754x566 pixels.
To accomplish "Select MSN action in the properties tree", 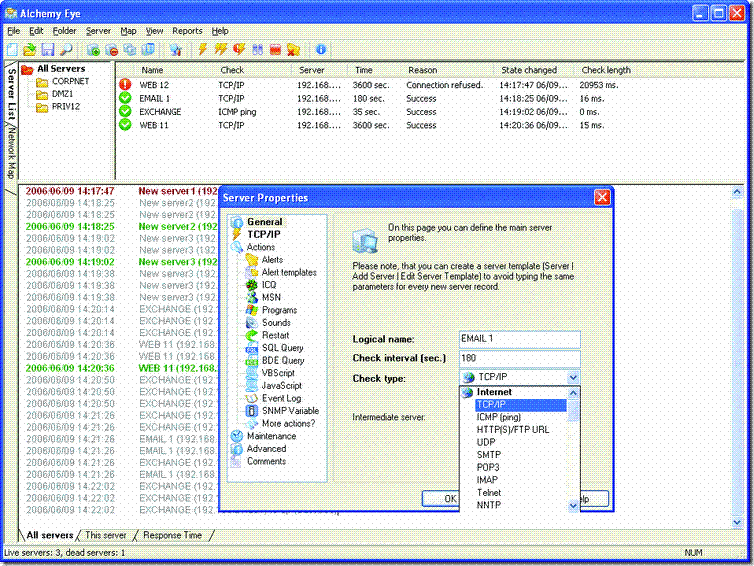I will pos(271,297).
